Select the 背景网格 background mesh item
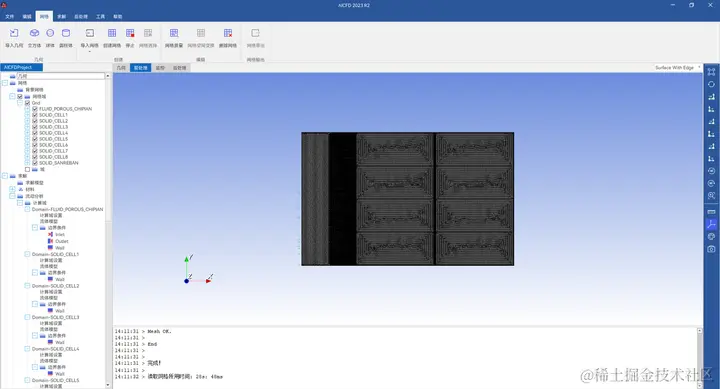The height and width of the screenshot is (389, 720). (34, 90)
